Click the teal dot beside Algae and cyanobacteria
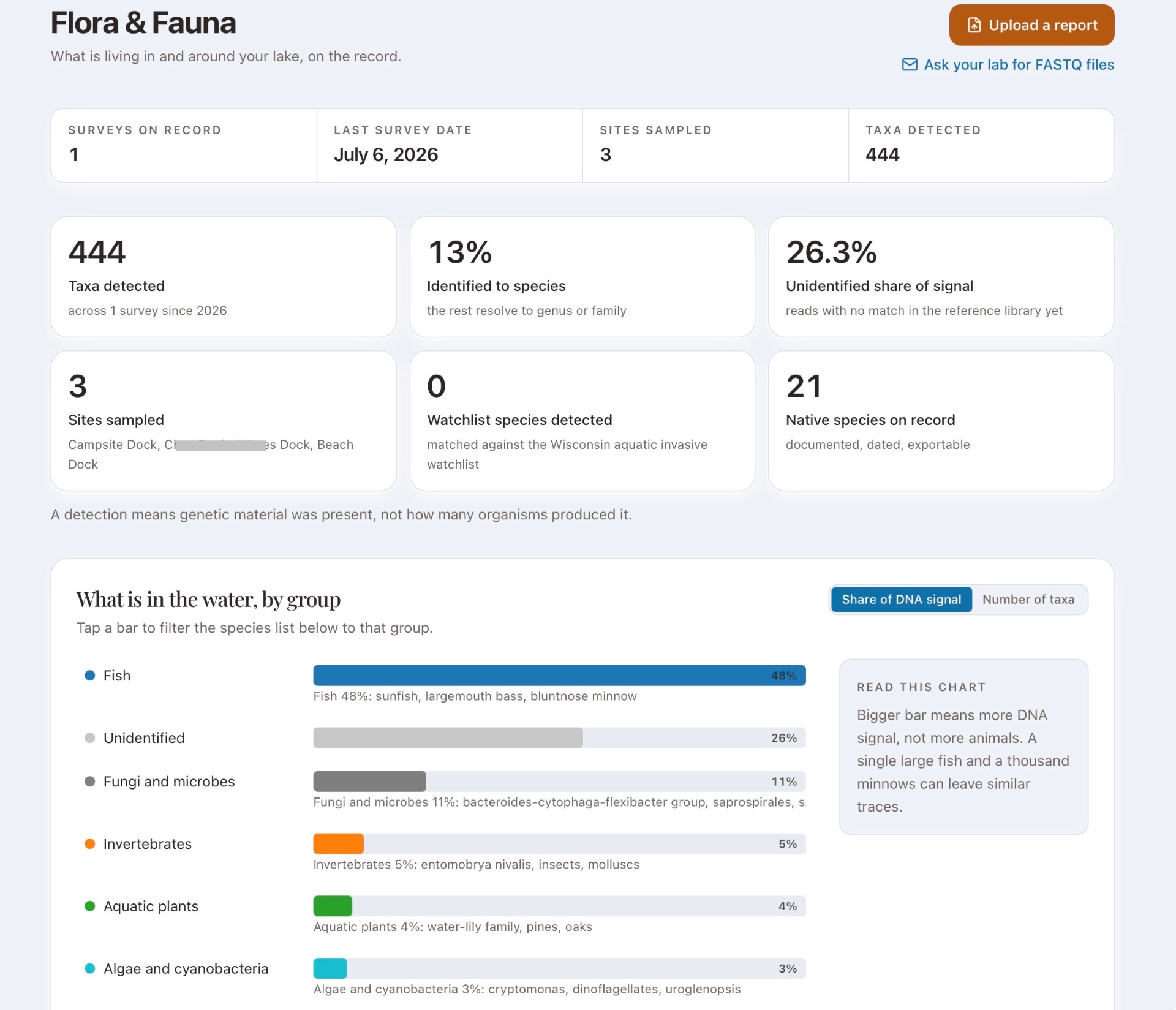This screenshot has width=1176, height=1010. pyautogui.click(x=89, y=969)
